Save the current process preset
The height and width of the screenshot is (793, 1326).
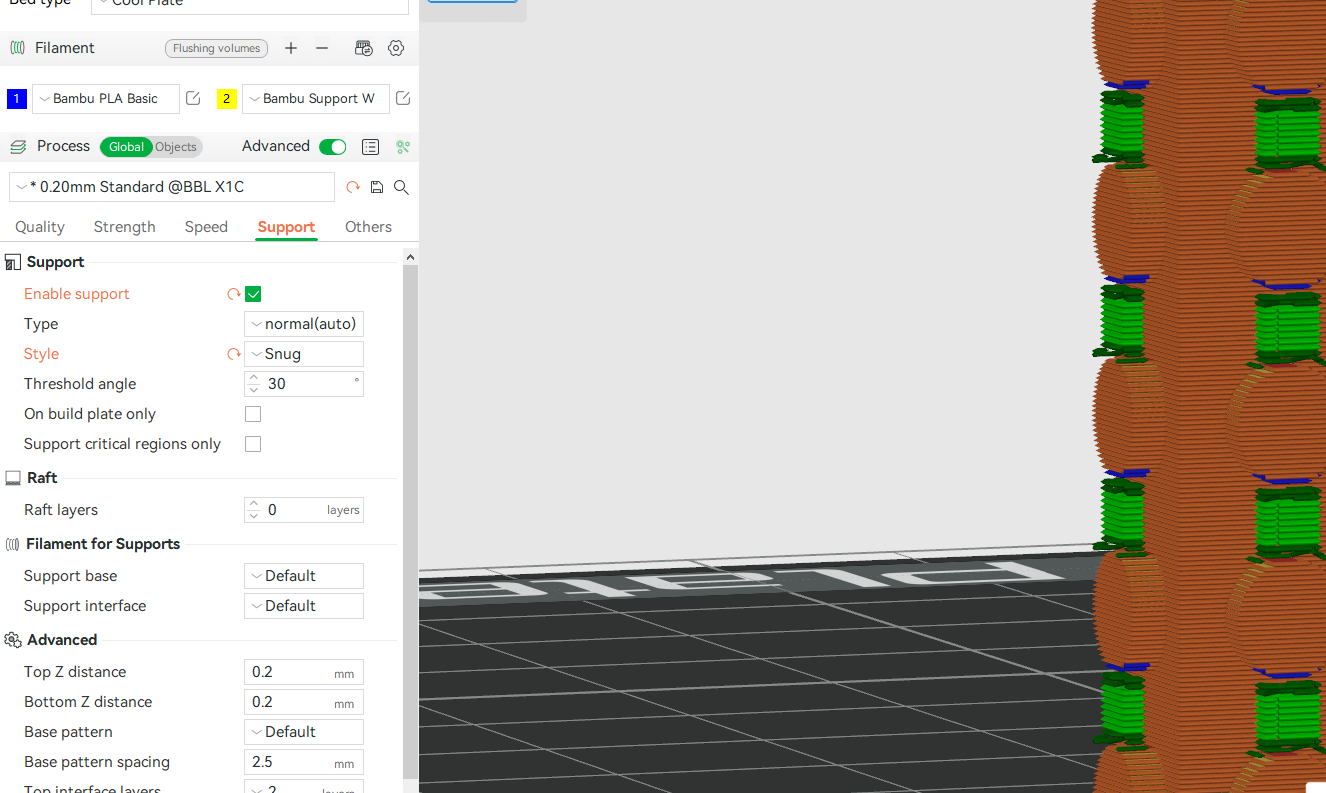click(x=377, y=187)
